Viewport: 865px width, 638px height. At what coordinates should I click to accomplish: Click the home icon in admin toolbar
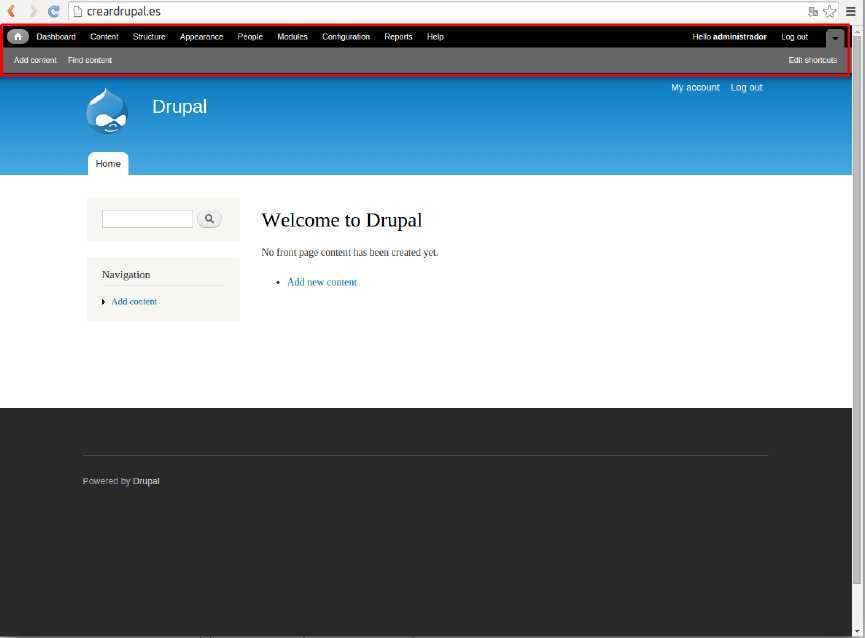(18, 37)
